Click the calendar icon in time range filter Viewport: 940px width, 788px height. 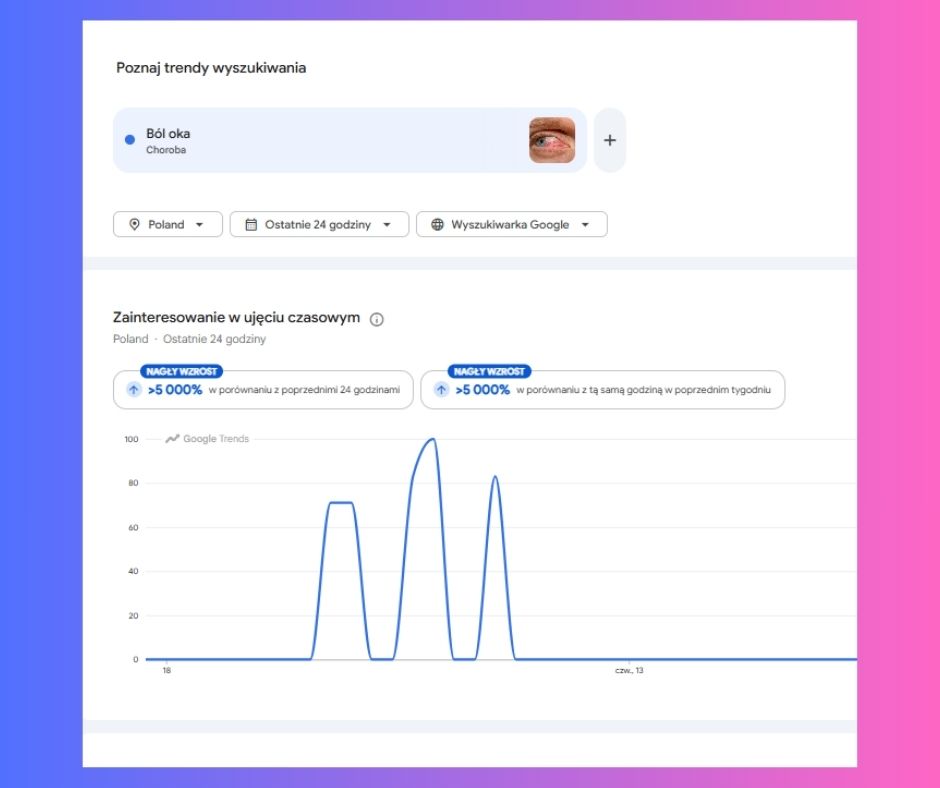coord(251,224)
